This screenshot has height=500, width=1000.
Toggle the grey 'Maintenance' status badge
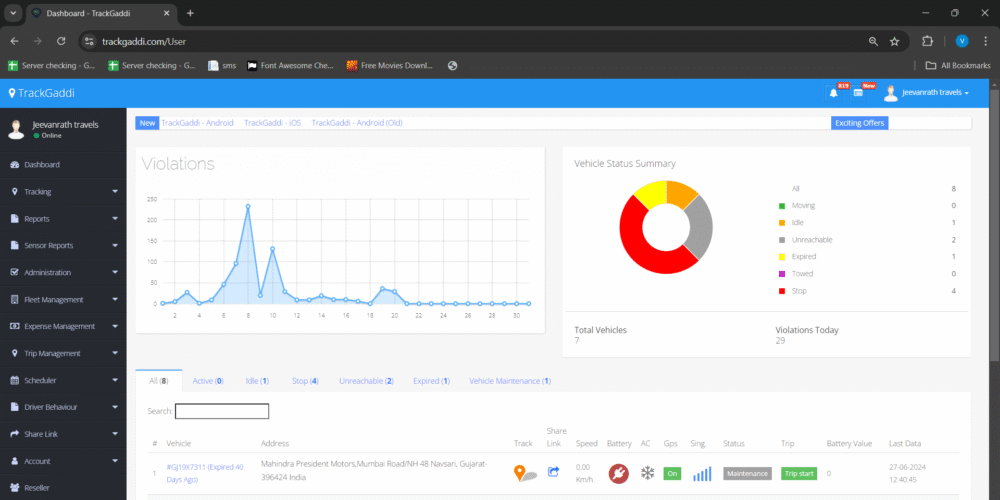[747, 474]
